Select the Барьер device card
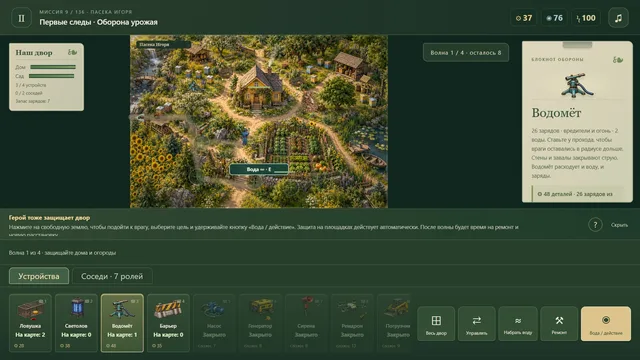 168,323
